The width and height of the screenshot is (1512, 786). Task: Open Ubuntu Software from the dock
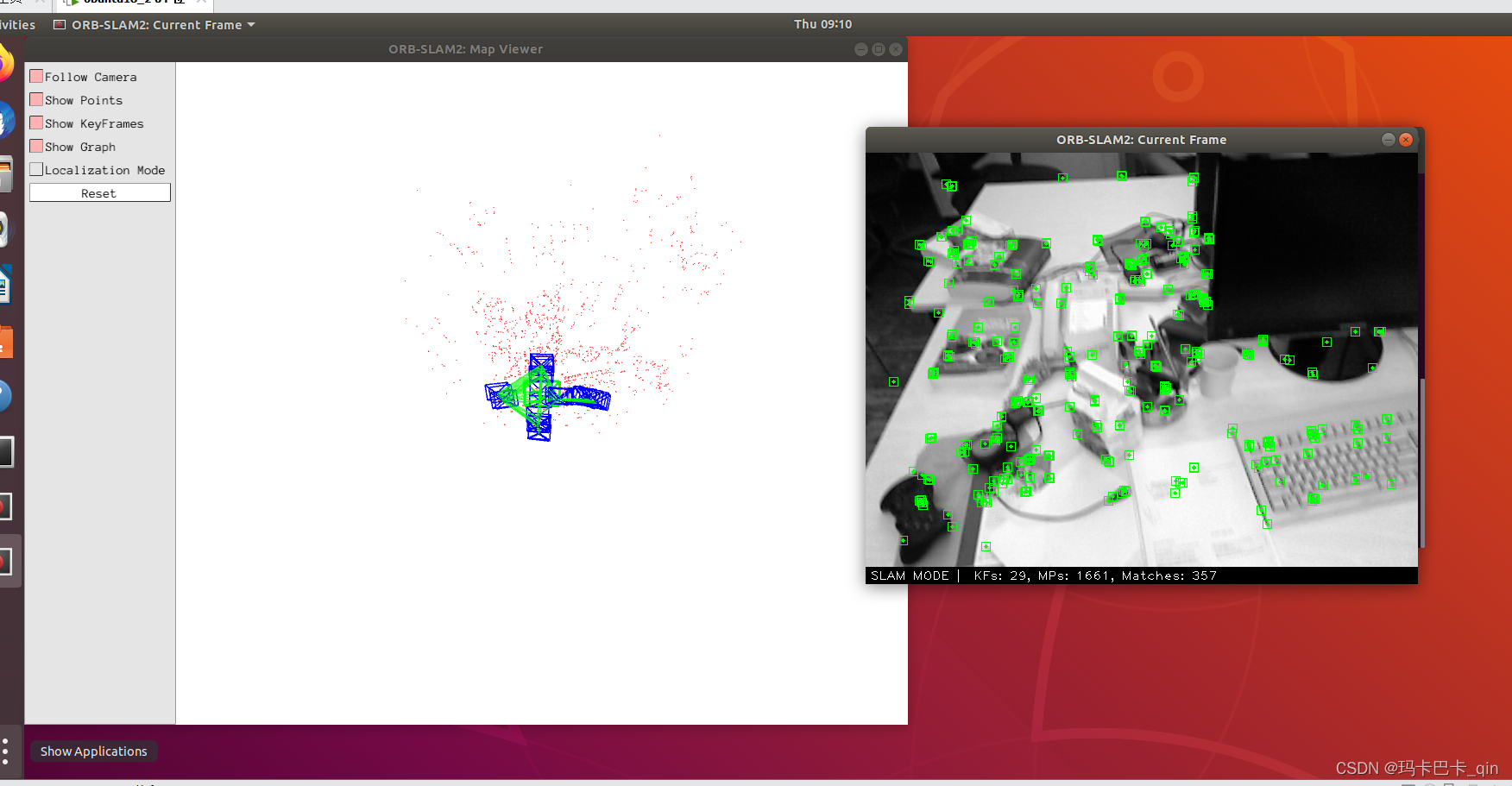(x=4, y=341)
